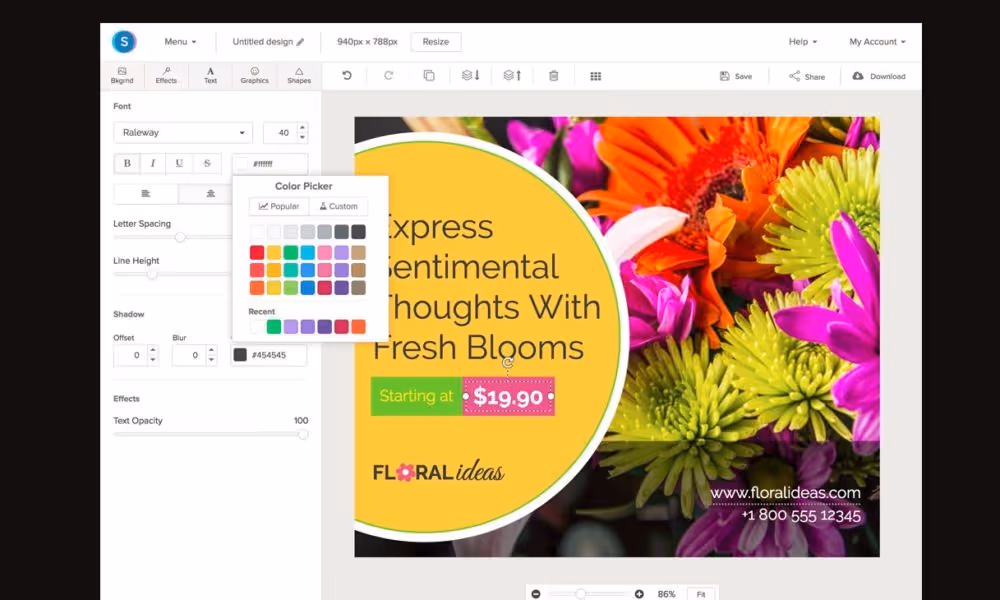Click the zoom in plus icon

click(639, 594)
